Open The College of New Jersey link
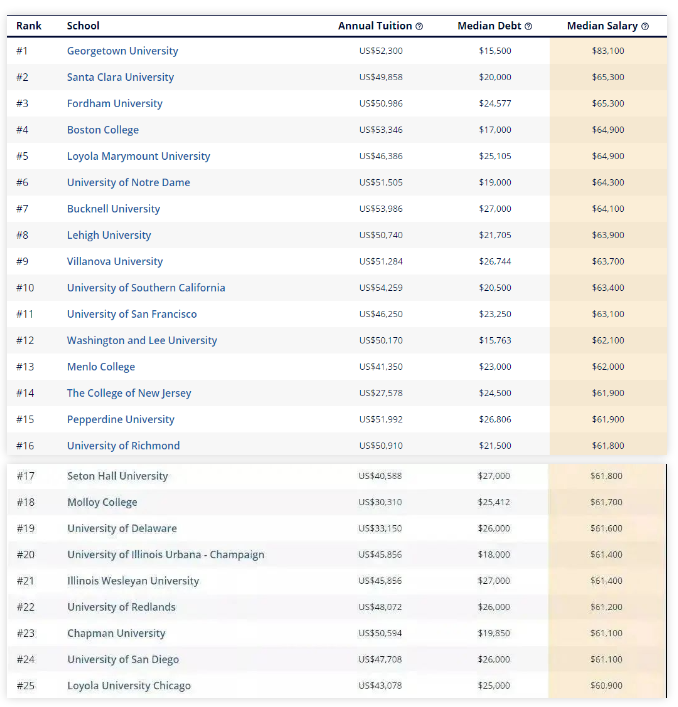Screen dimensions: 678x707 pos(129,393)
